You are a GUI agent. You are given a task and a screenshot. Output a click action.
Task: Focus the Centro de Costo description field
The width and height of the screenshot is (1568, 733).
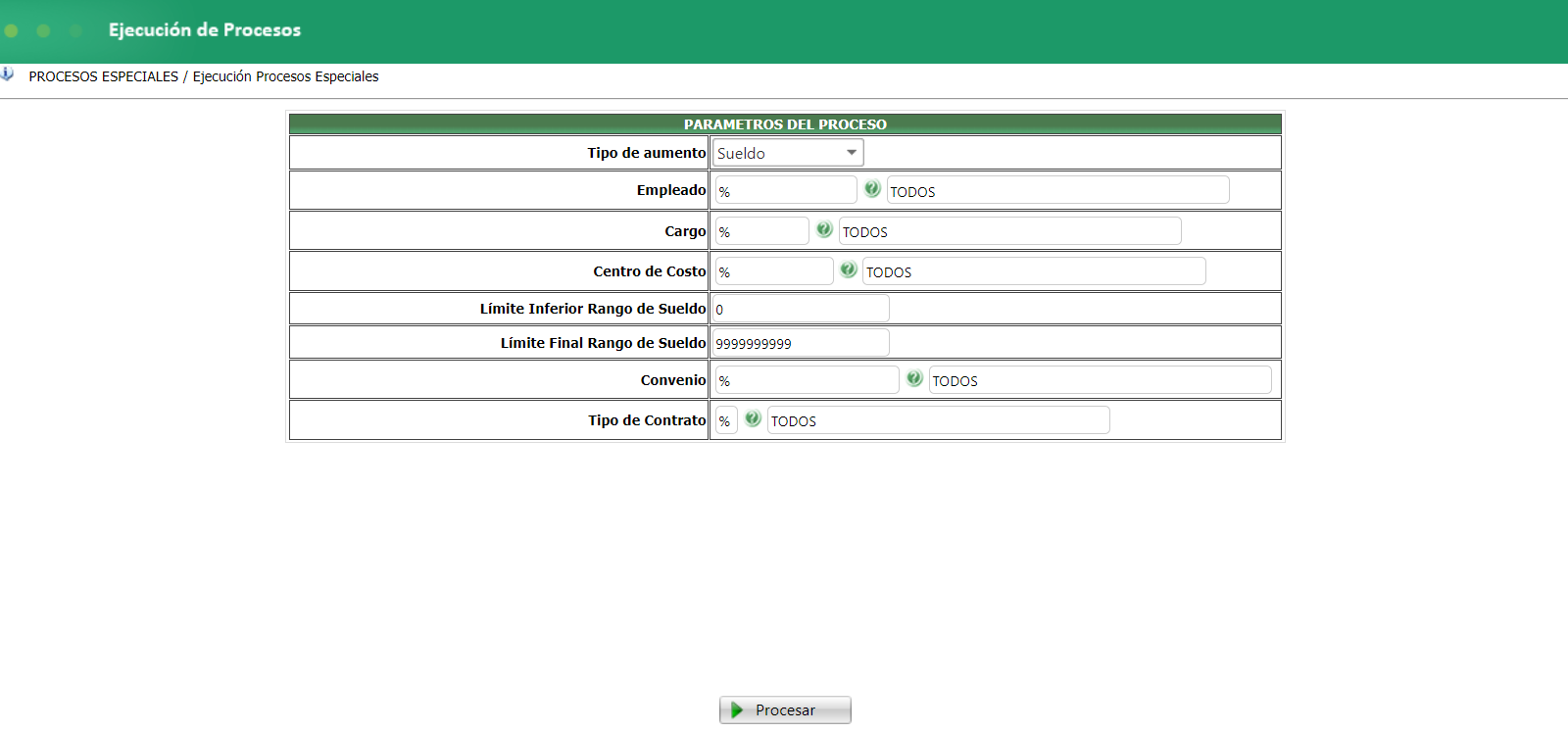click(1034, 270)
